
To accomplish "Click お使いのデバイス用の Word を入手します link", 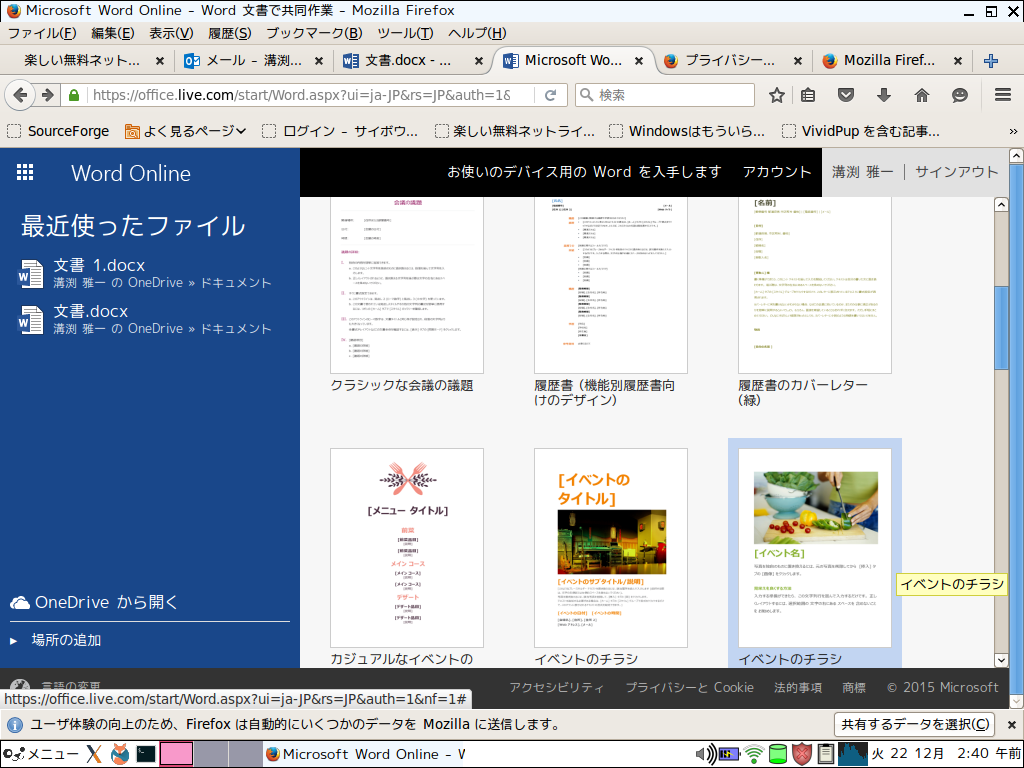I will 584,172.
